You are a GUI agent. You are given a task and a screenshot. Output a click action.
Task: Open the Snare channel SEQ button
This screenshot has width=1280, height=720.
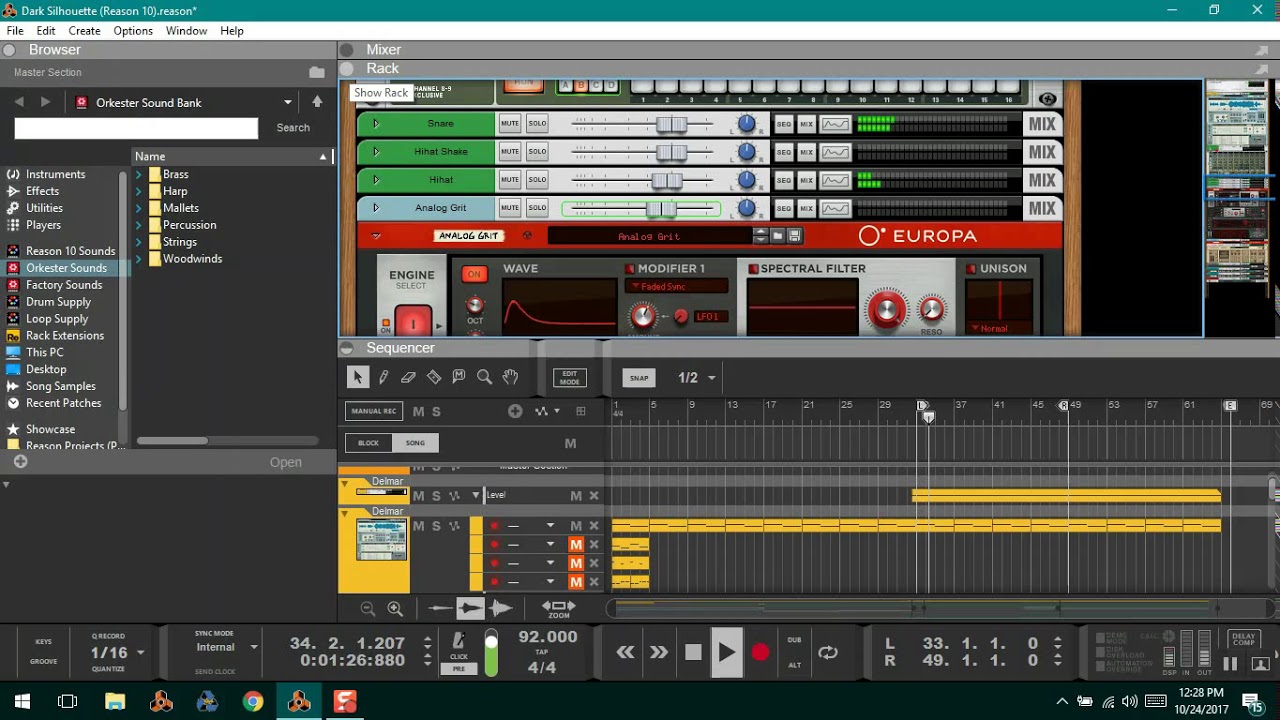(783, 124)
